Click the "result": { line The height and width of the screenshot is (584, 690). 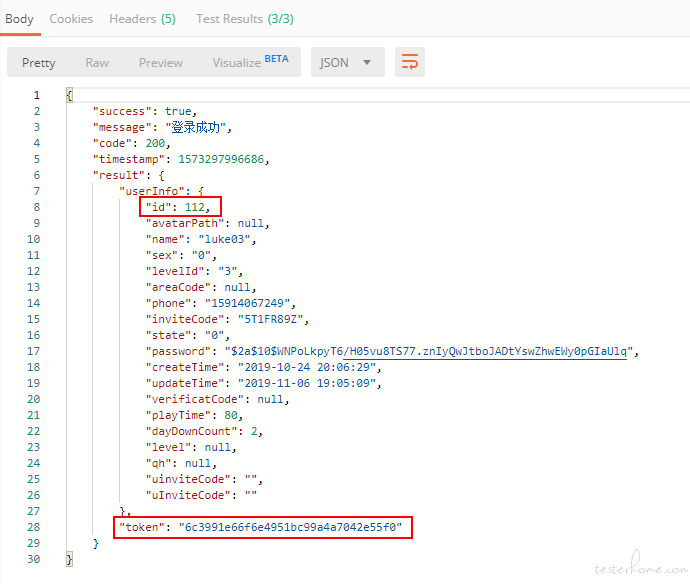[x=128, y=175]
